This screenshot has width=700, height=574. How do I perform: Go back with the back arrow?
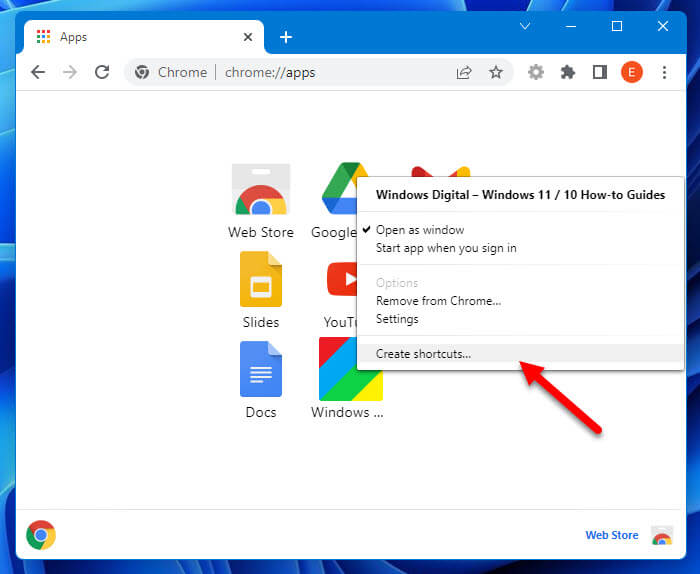[38, 72]
